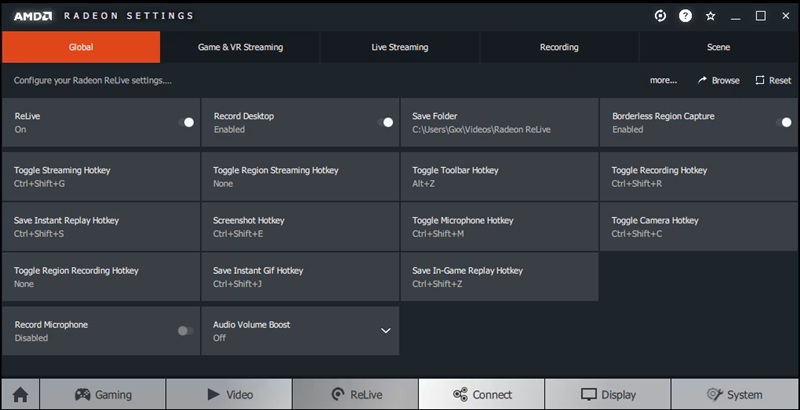Screen dimensions: 800x410
Task: Toggle the Record Desktop switch
Action: pos(385,122)
